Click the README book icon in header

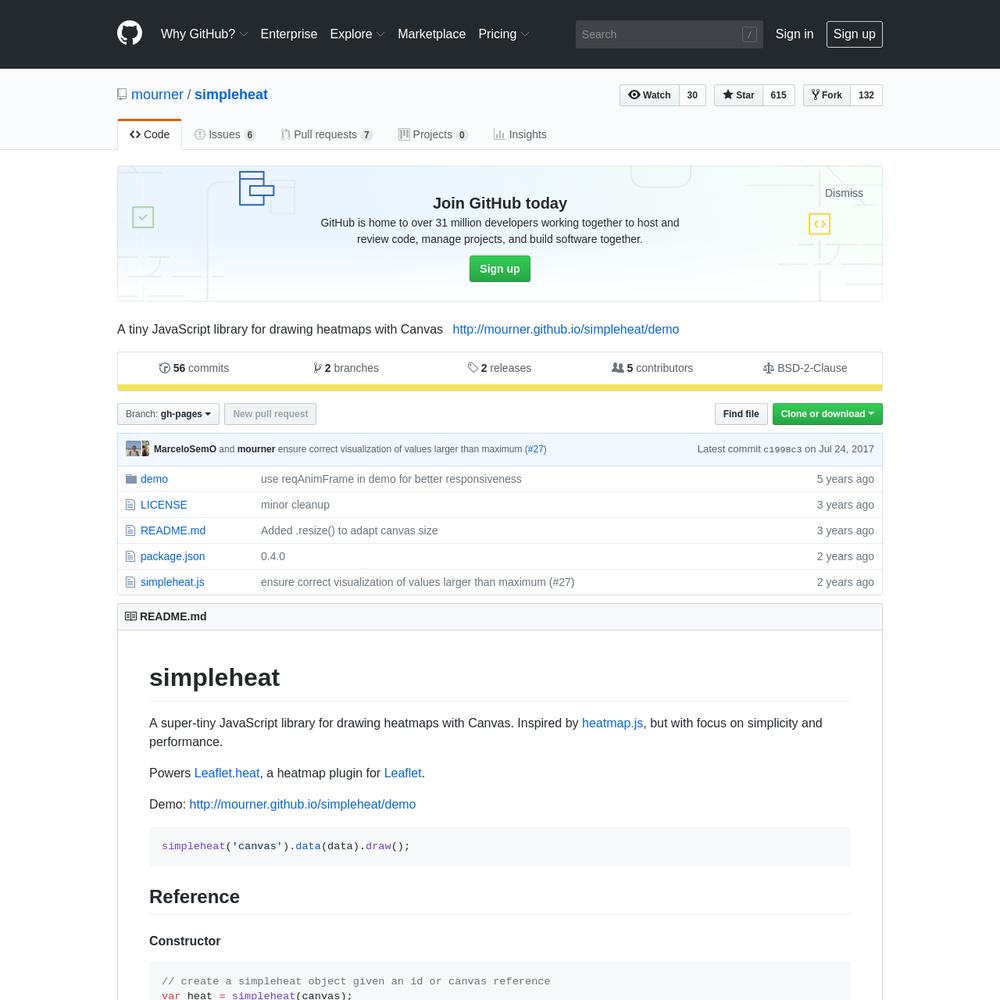point(131,617)
